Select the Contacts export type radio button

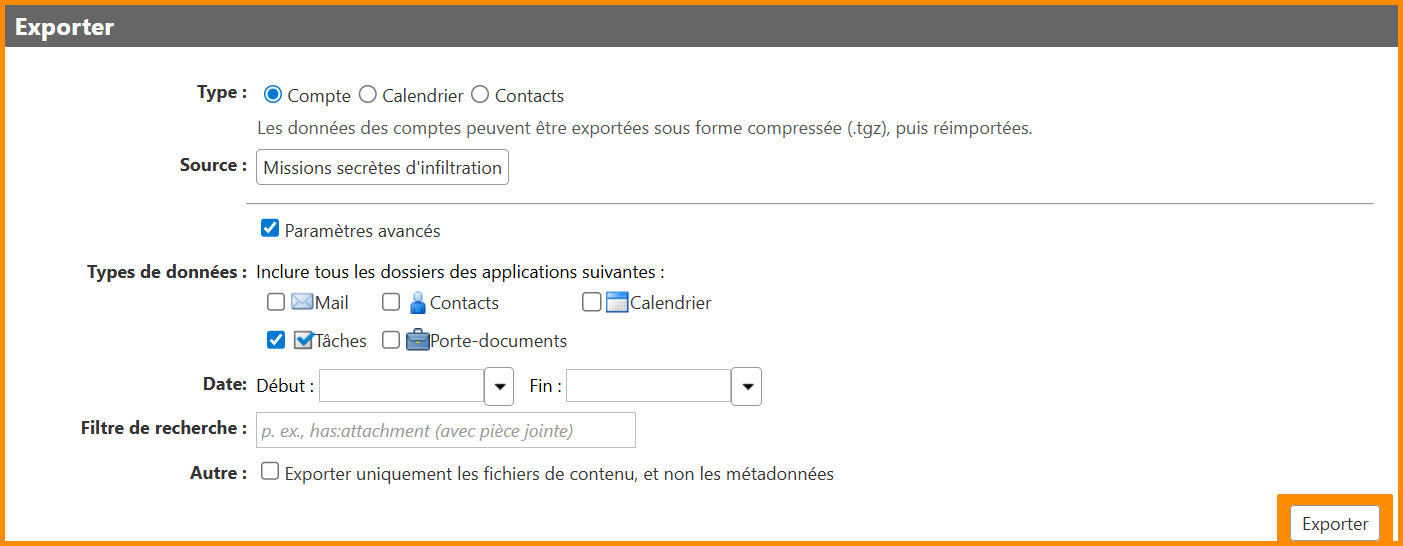480,95
